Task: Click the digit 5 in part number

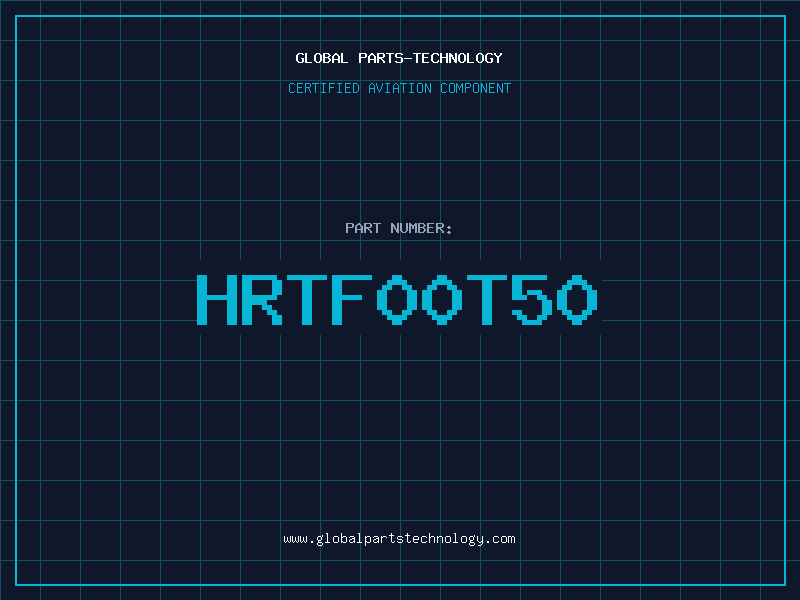Action: (533, 298)
